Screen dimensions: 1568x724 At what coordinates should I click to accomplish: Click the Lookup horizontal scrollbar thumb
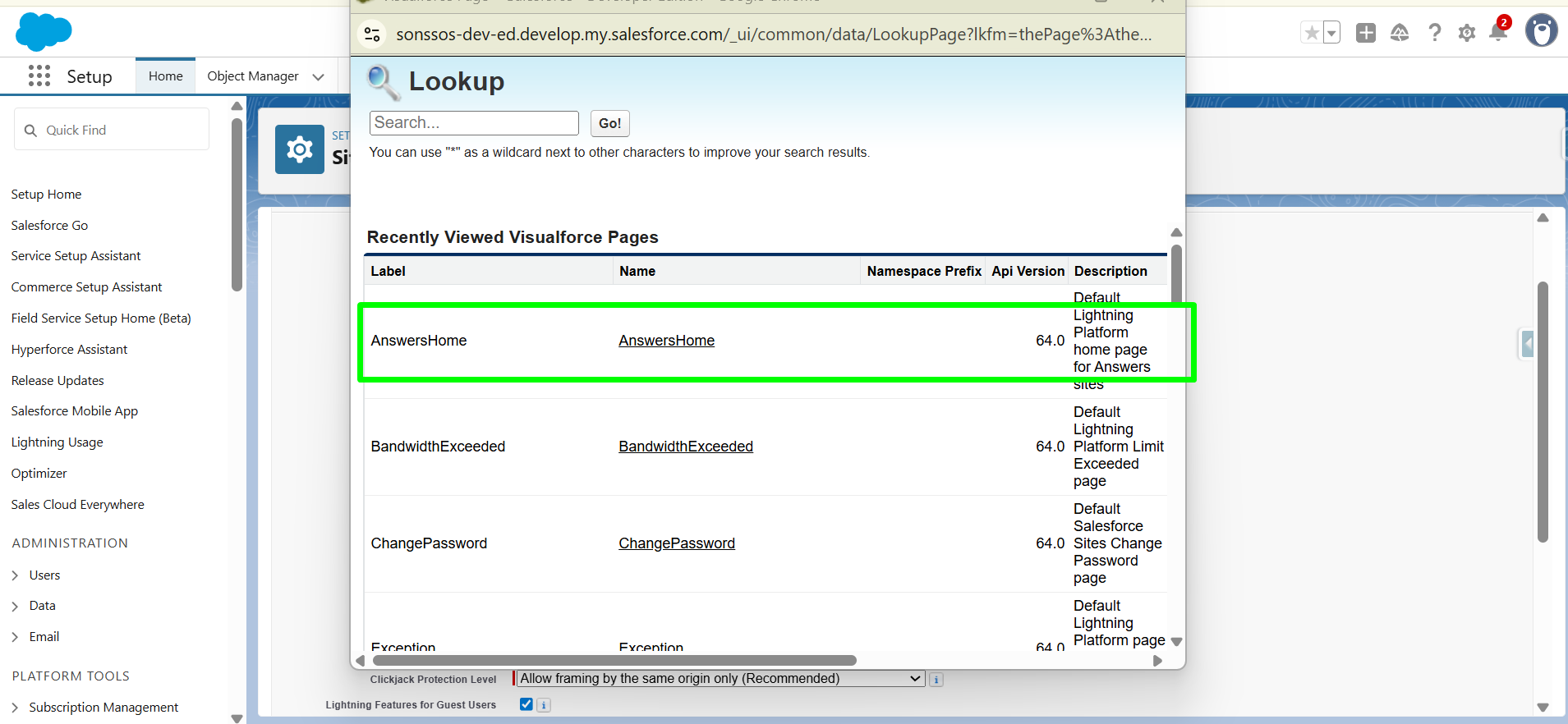[614, 660]
